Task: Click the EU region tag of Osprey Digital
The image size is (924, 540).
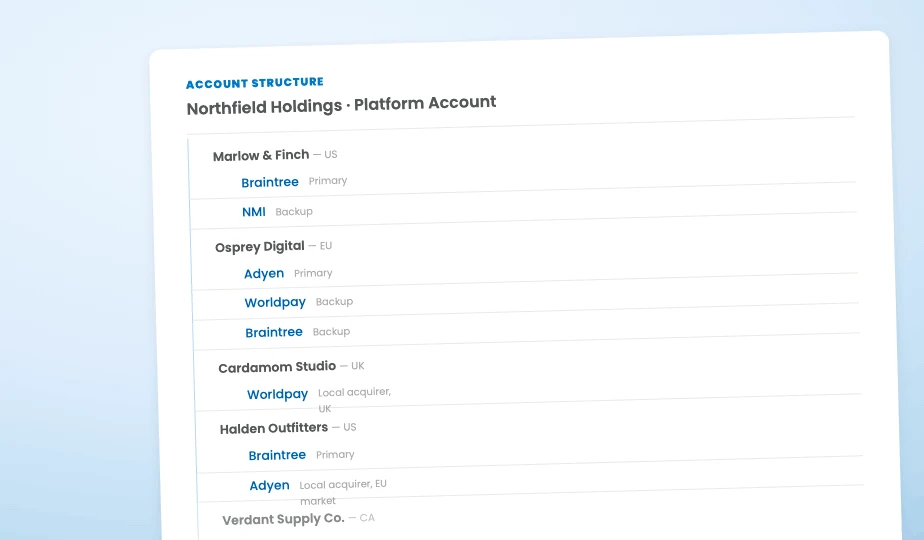Action: [326, 246]
